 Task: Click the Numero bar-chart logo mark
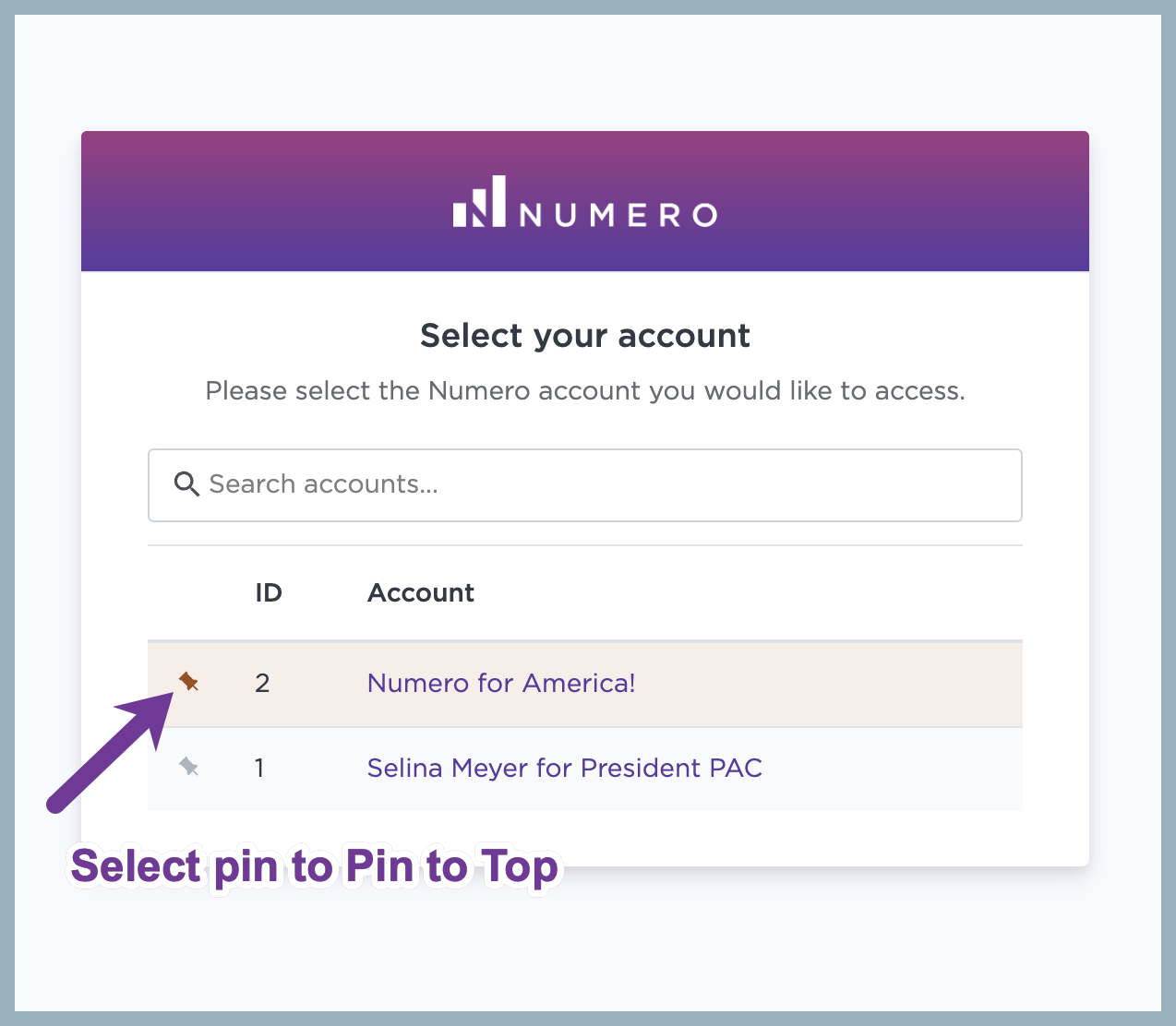tap(479, 201)
